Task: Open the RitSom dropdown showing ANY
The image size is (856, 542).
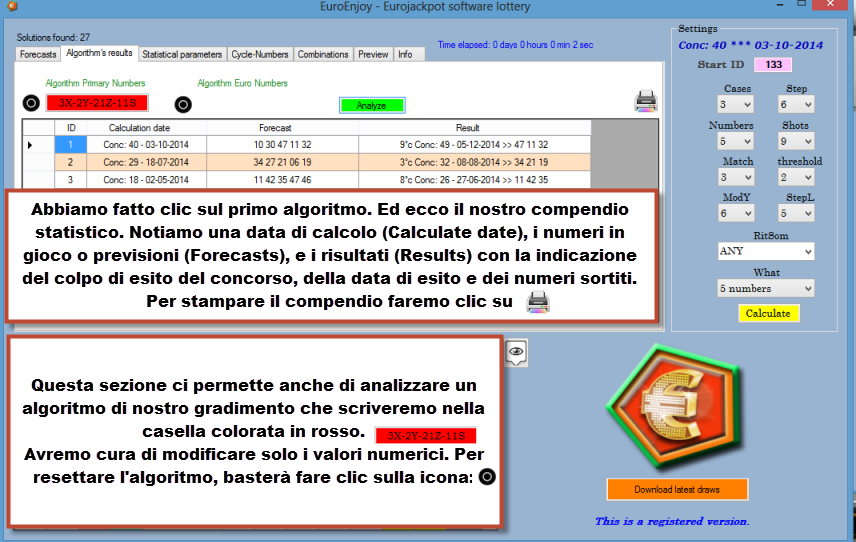Action: (766, 251)
